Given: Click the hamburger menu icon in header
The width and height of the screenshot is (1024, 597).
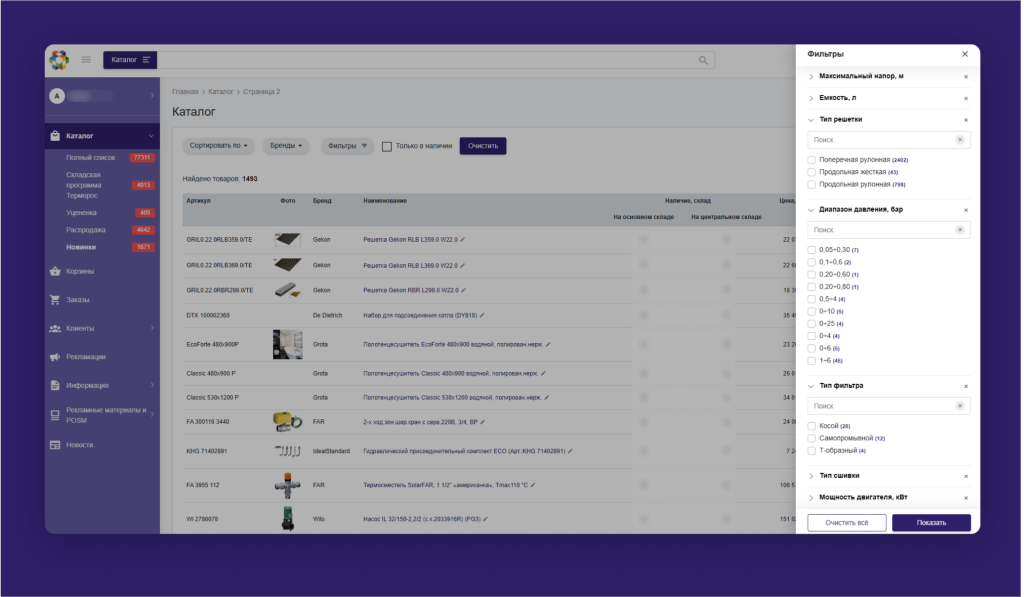Looking at the screenshot, I should tap(86, 60).
